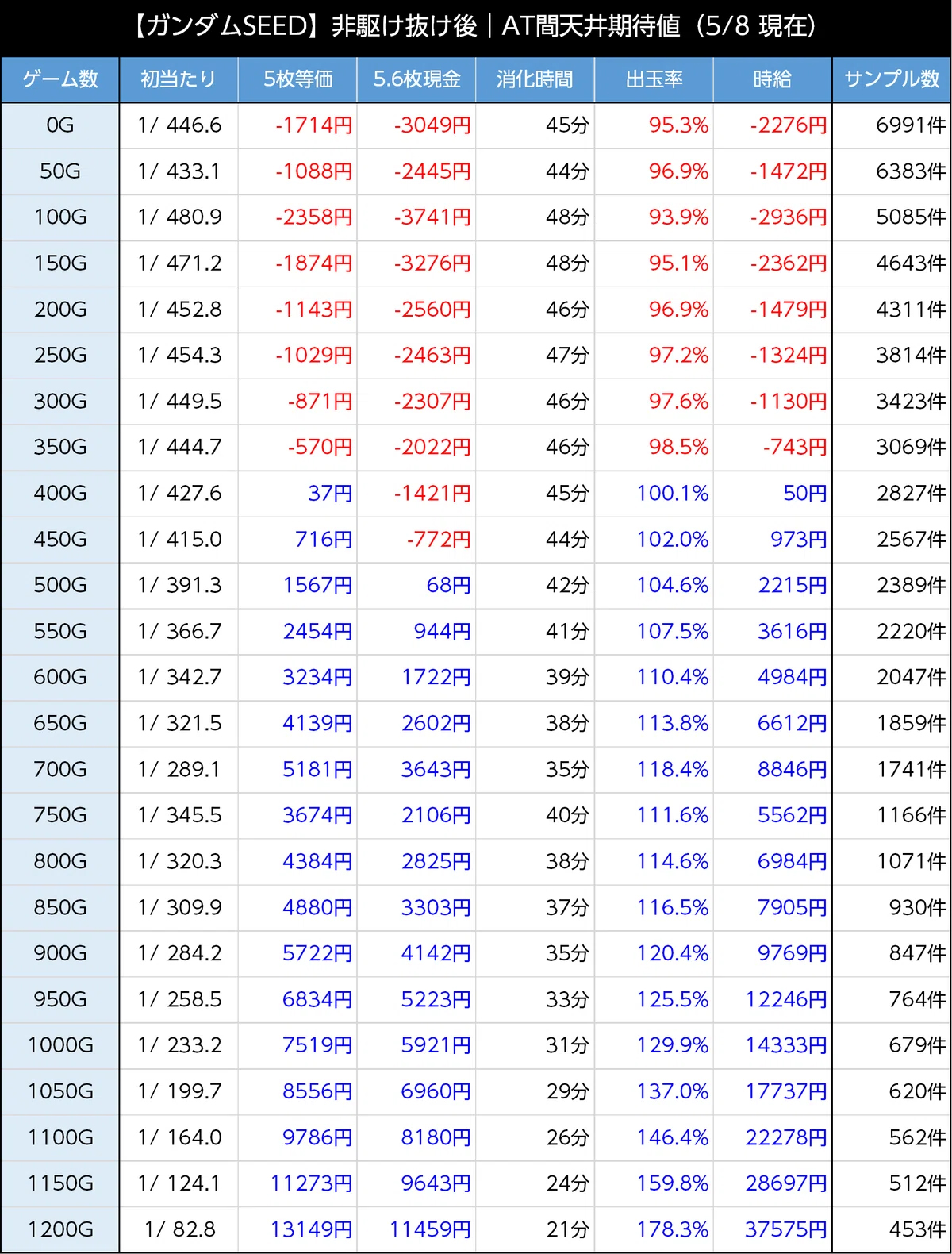Click the 93.9% payout rate
Image resolution: width=952 pixels, height=1254 pixels.
(x=678, y=217)
